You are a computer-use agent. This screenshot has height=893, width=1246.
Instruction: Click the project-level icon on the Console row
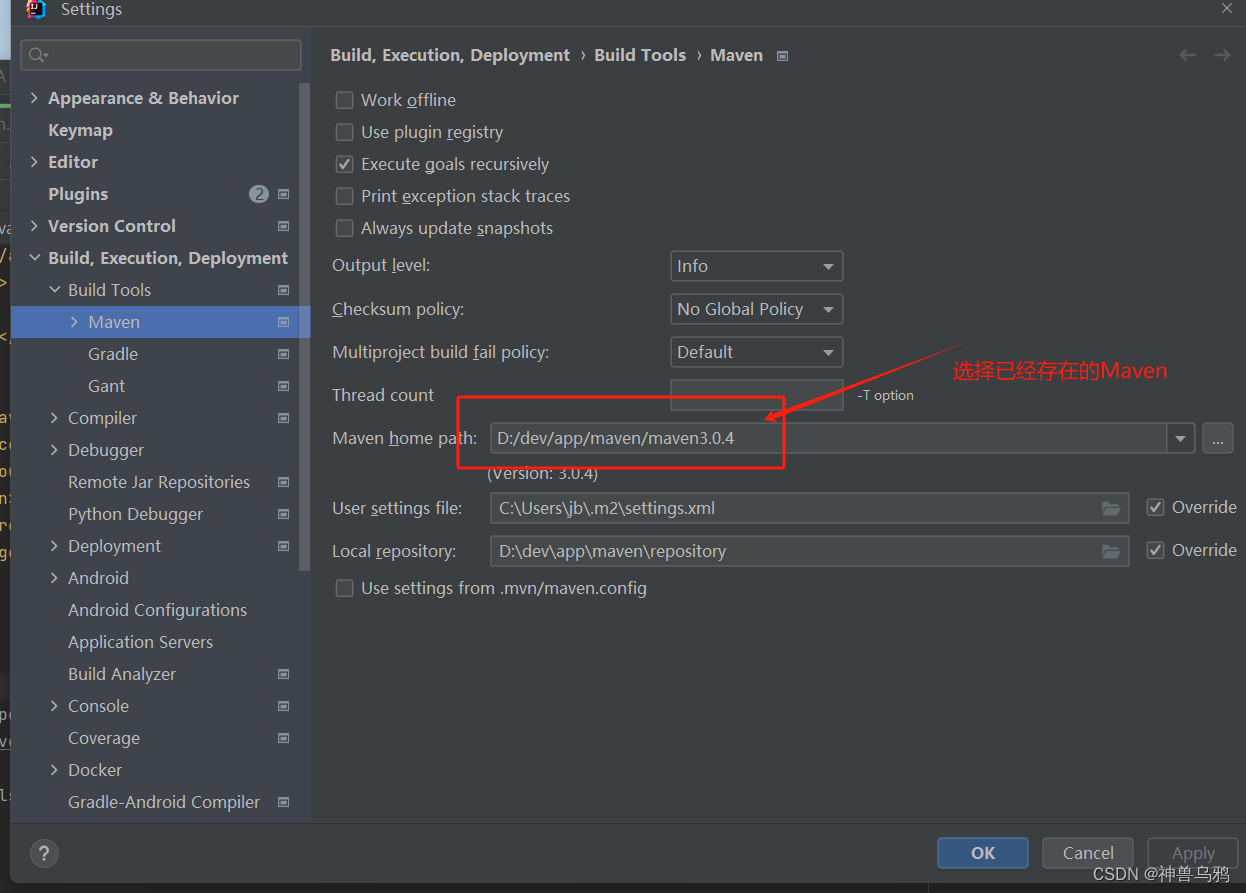click(x=284, y=706)
